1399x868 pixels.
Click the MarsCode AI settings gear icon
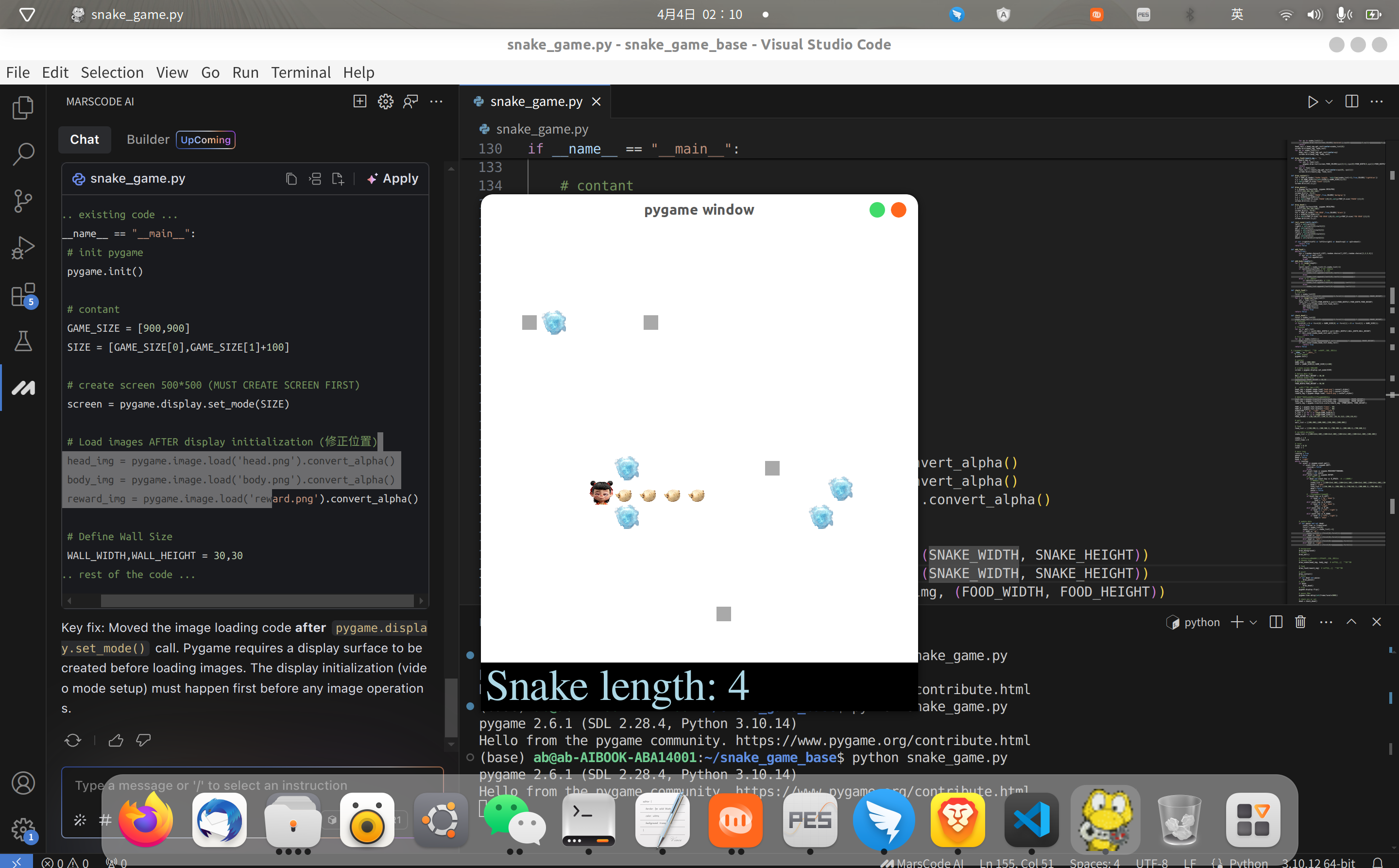pos(385,102)
